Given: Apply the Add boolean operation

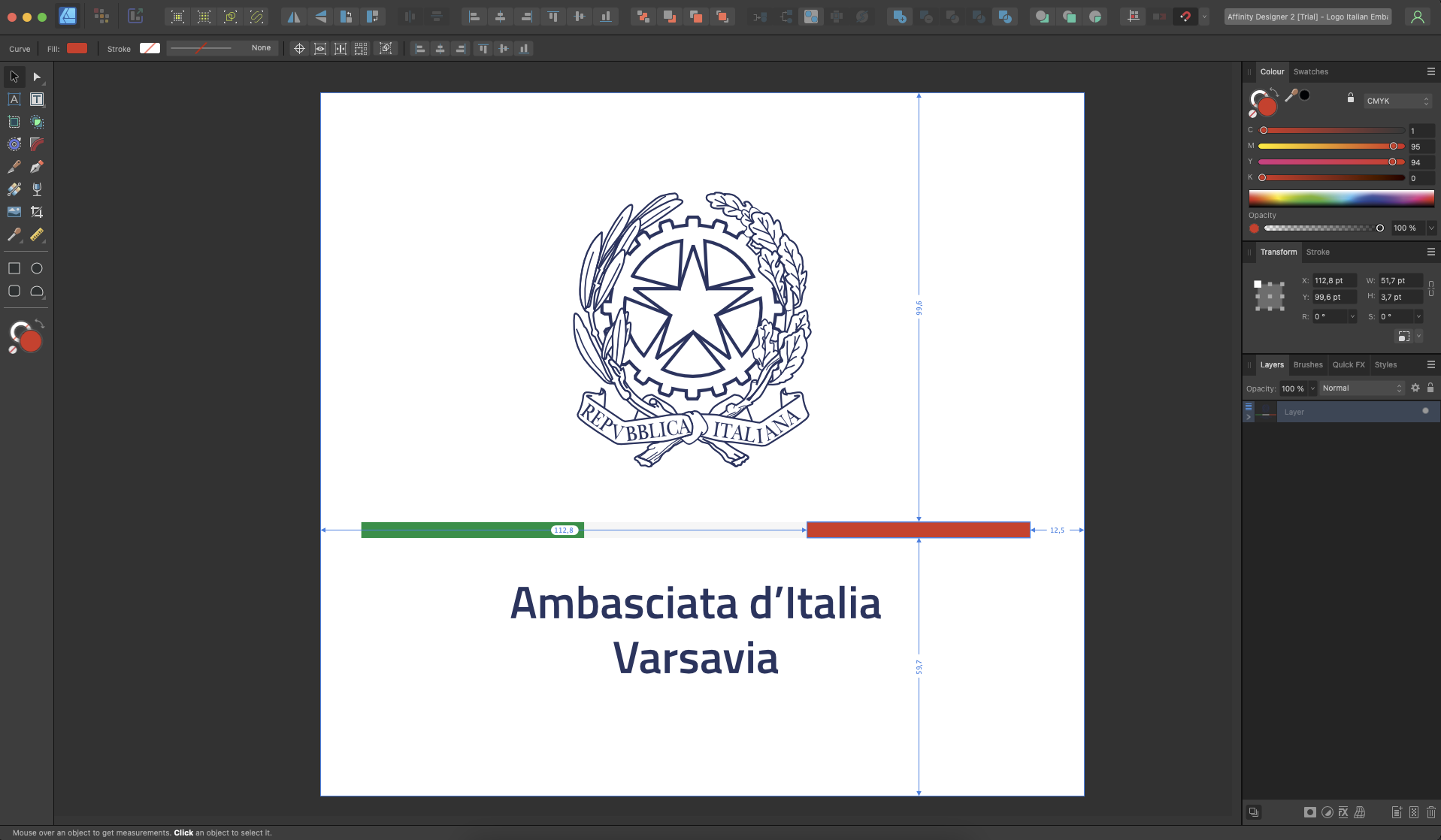Looking at the screenshot, I should point(900,17).
